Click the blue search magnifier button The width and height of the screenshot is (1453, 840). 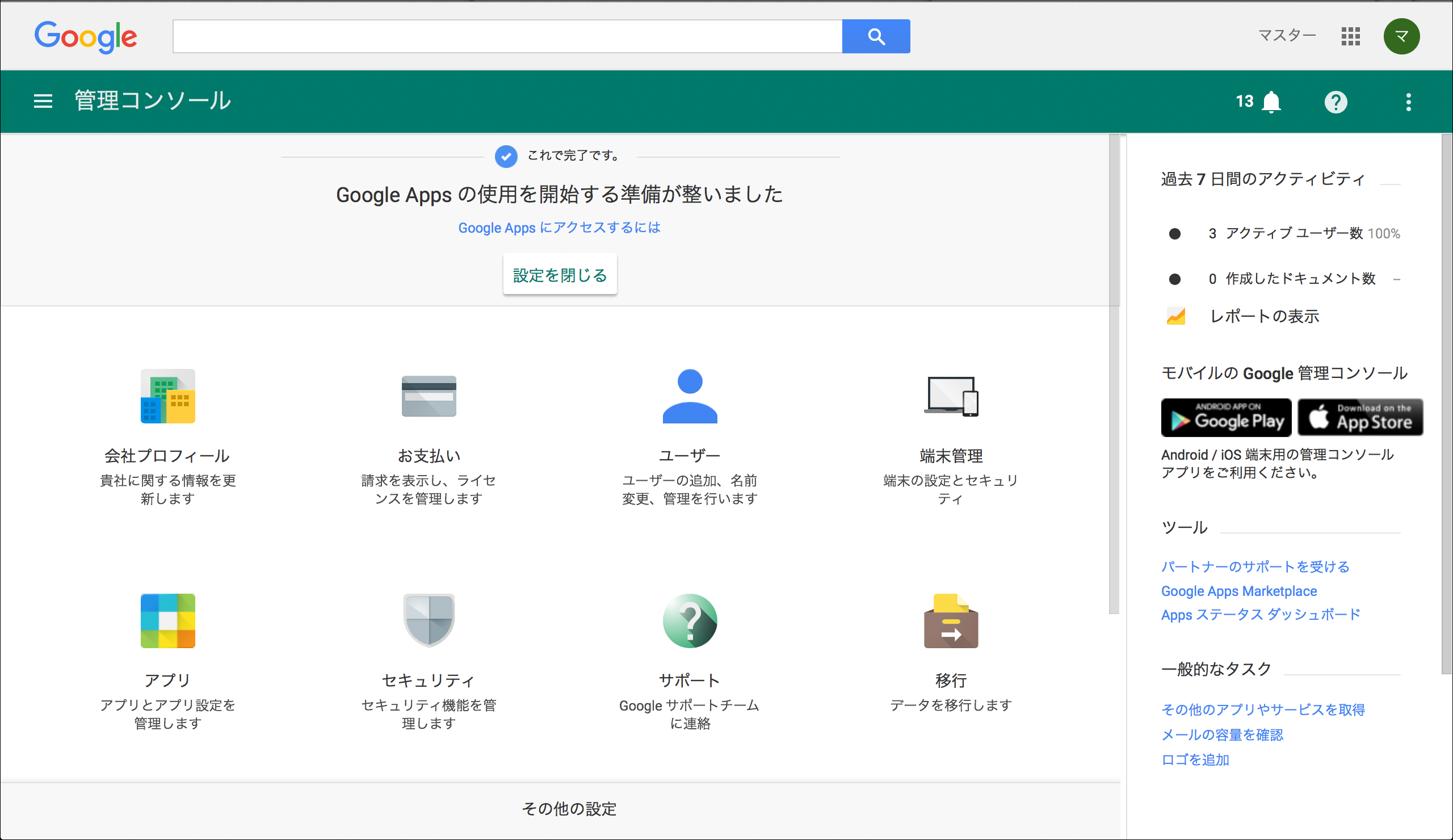876,36
